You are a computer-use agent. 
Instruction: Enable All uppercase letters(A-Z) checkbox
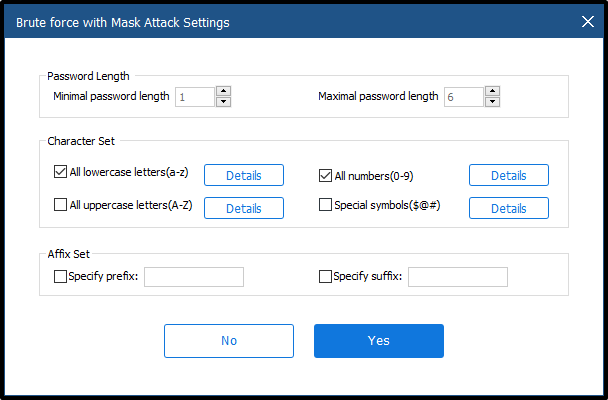click(x=60, y=205)
